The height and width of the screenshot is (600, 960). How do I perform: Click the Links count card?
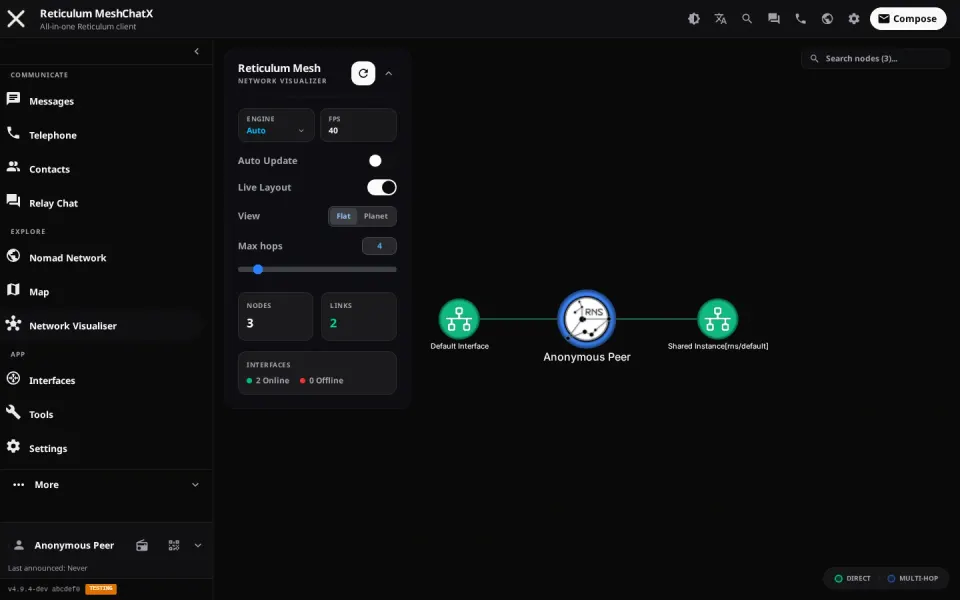[x=359, y=316]
